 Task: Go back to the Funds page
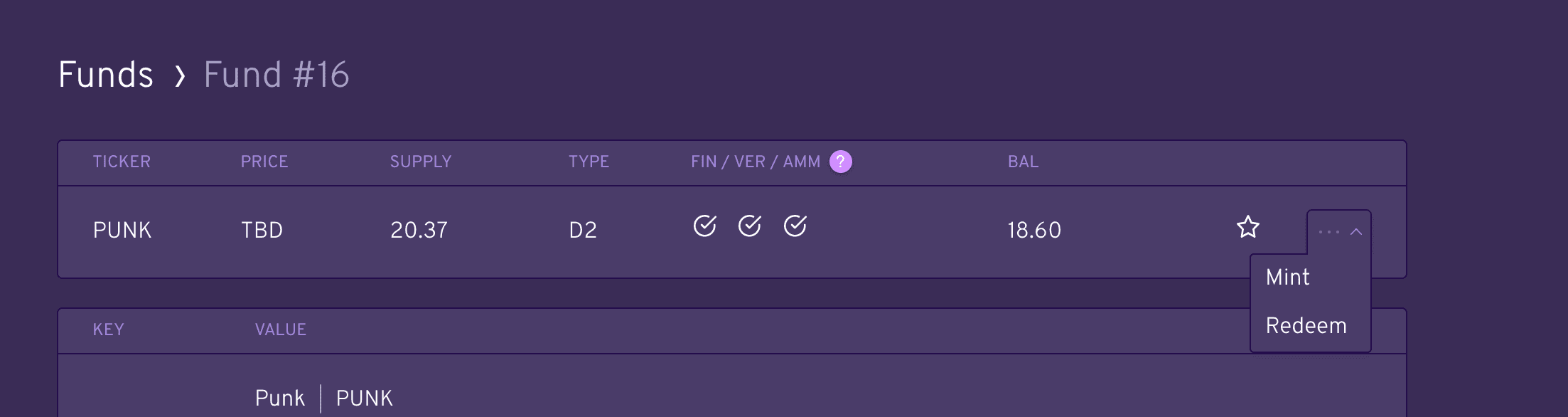[x=106, y=75]
